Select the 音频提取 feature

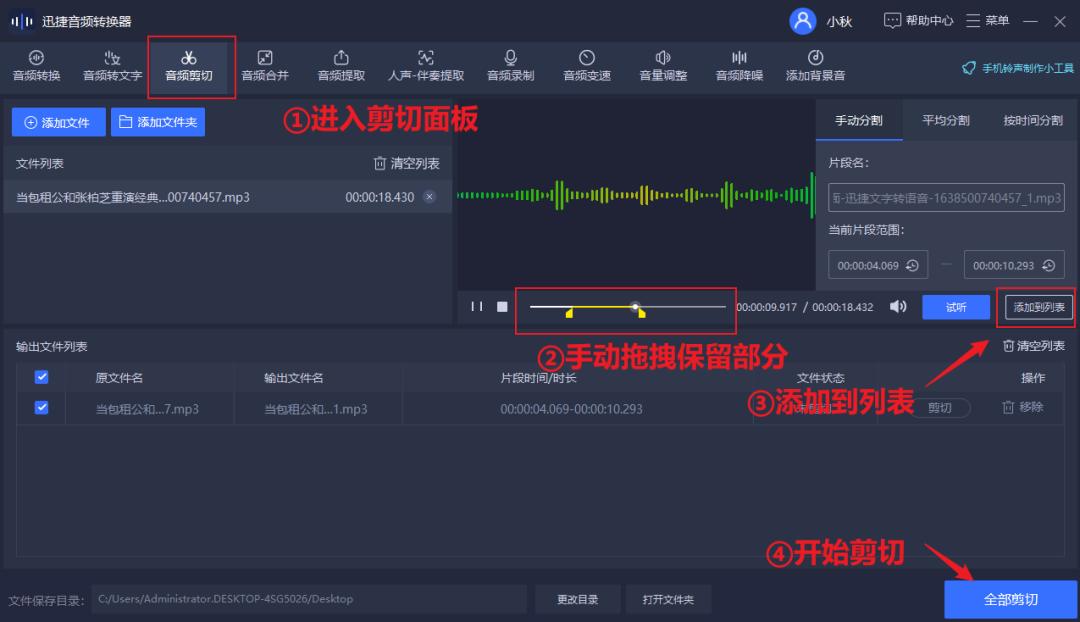(341, 65)
